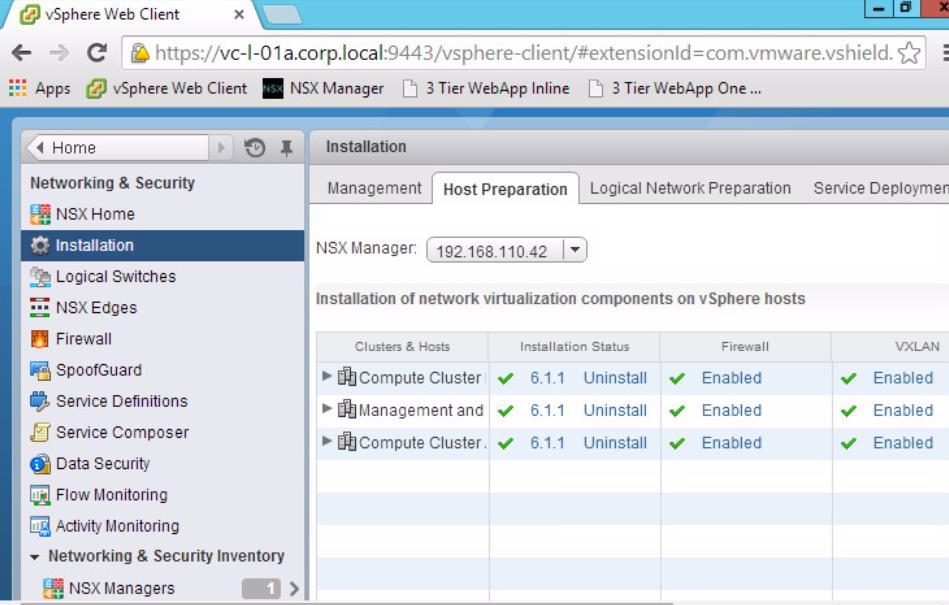Image resolution: width=949 pixels, height=605 pixels.
Task: Collapse Networking & Security Inventory section
Action: (34, 557)
